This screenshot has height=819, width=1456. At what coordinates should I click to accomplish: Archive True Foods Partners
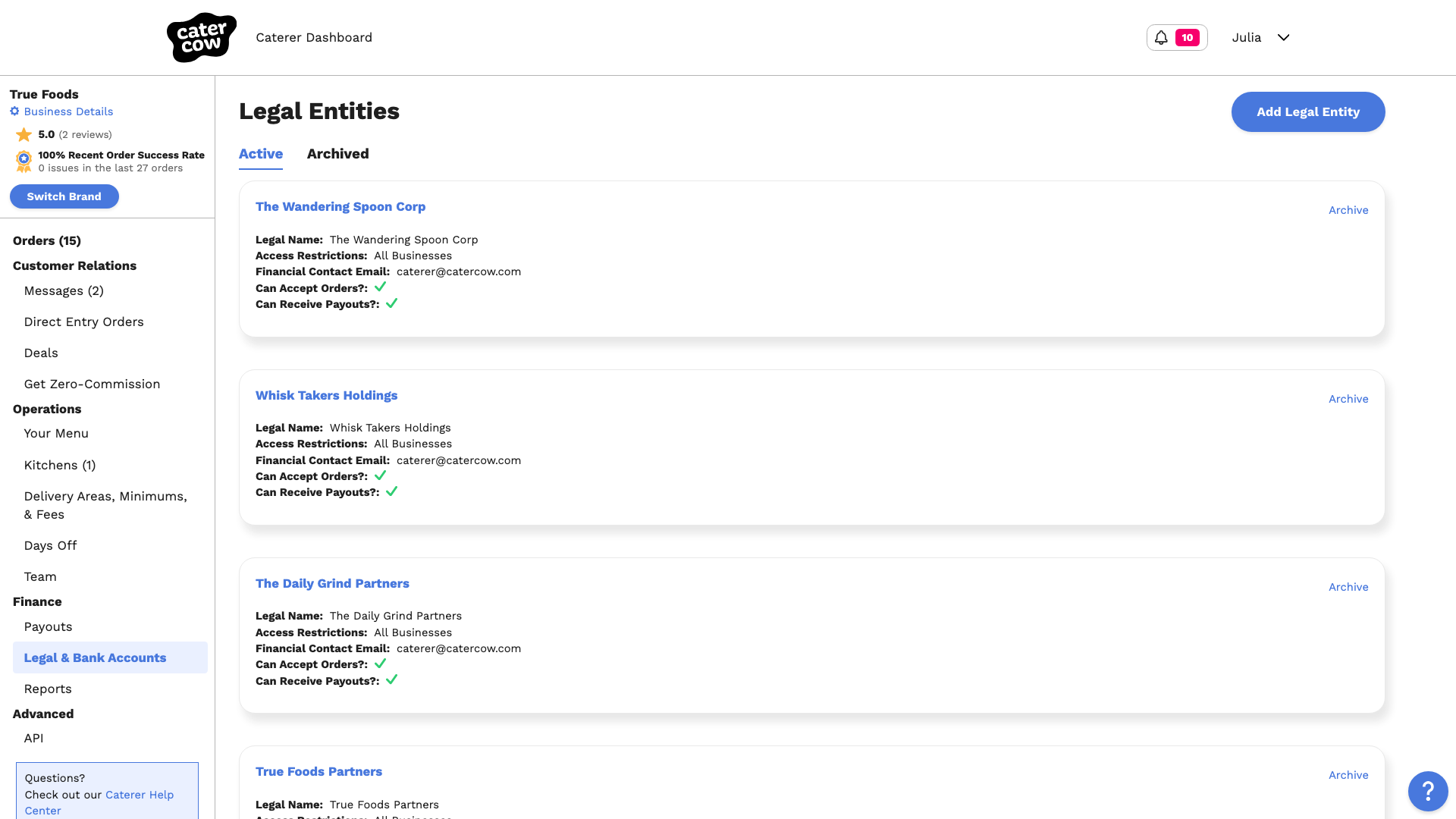coord(1348,775)
